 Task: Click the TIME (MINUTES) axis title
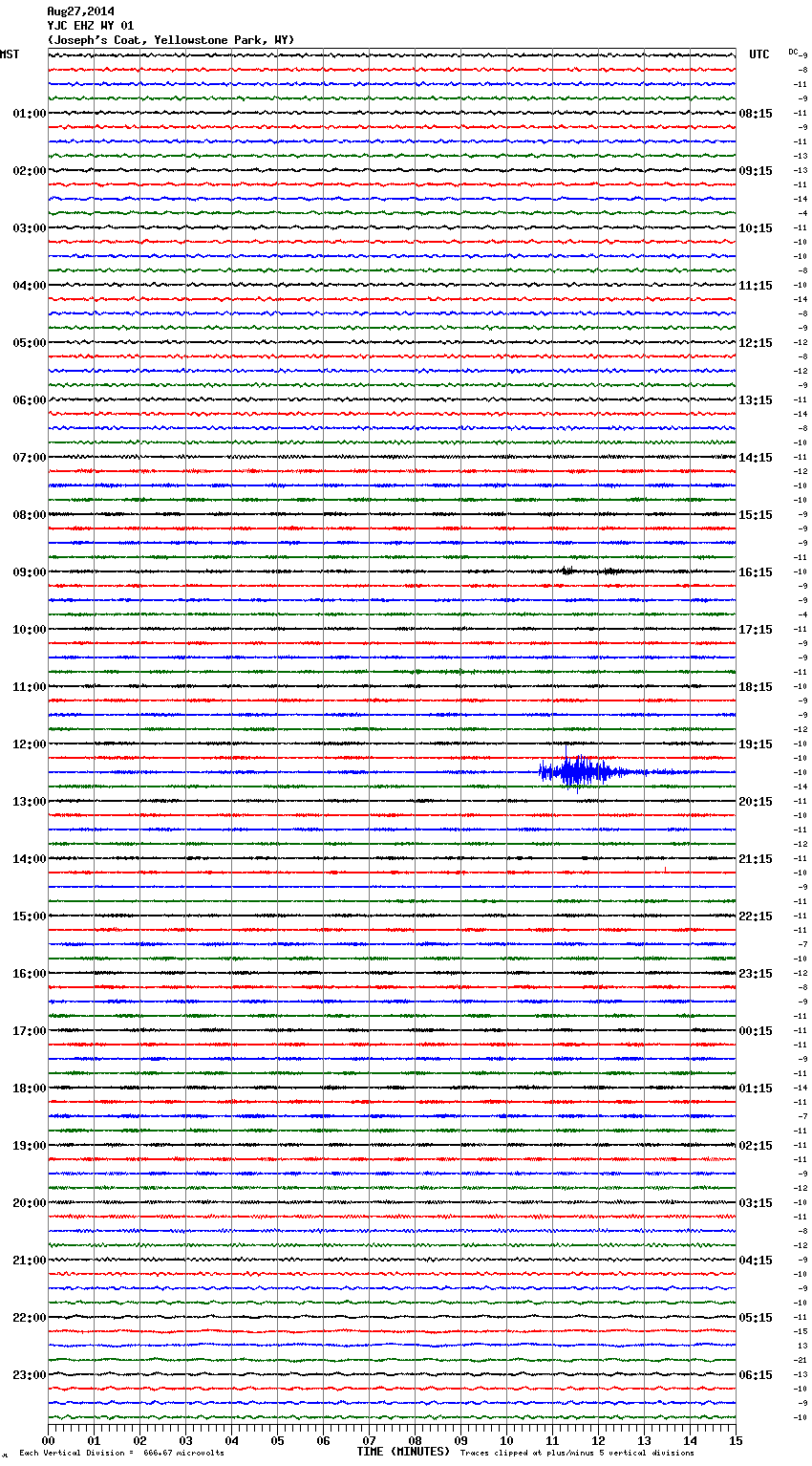pyautogui.click(x=403, y=1452)
